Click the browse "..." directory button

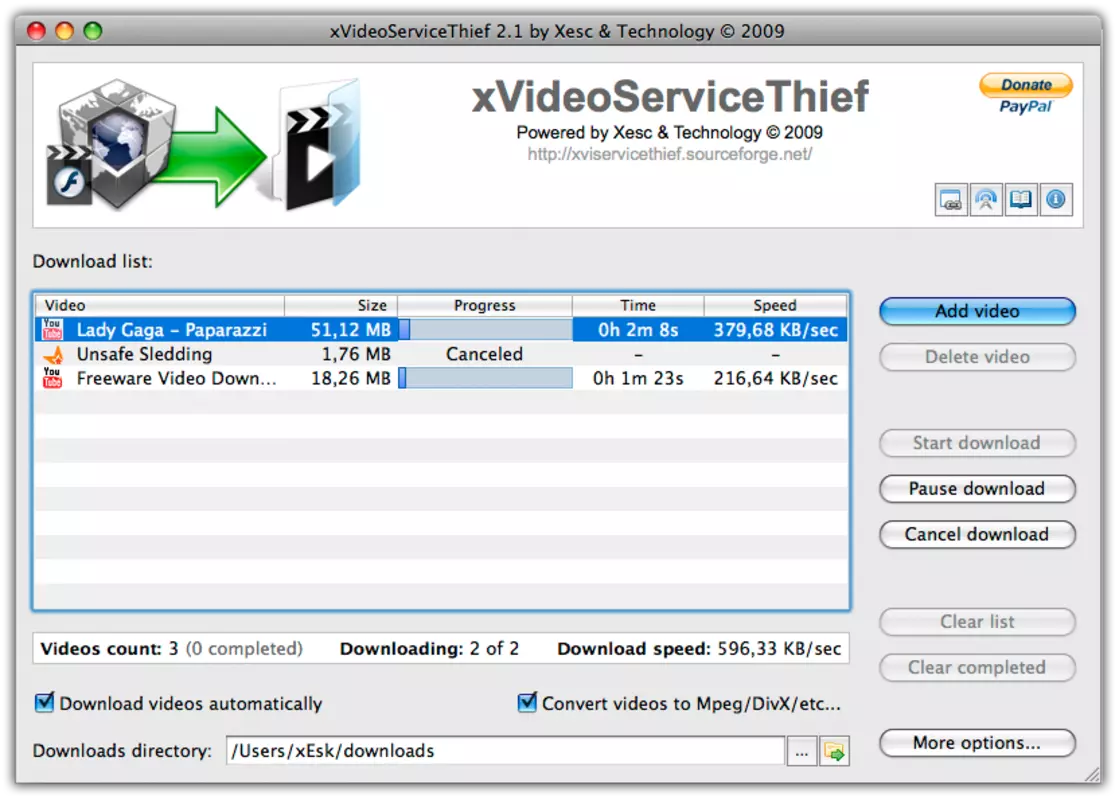802,751
